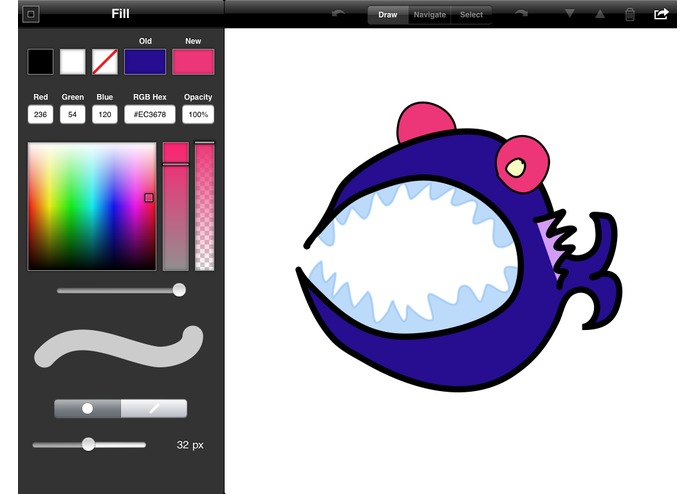Redo the stroke with the forward arrow
Image resolution: width=695 pixels, height=494 pixels.
(x=521, y=14)
